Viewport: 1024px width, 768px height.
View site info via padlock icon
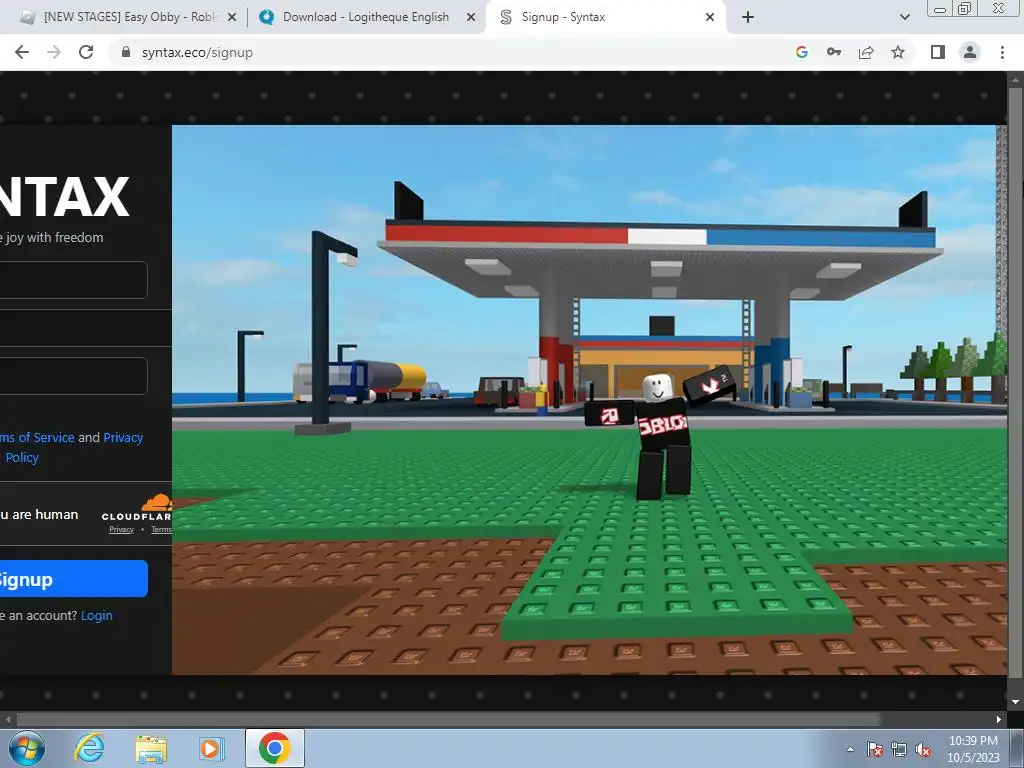click(x=126, y=52)
